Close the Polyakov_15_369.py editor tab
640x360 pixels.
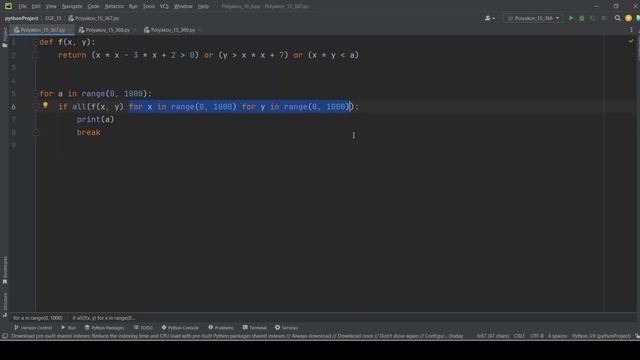[200, 30]
